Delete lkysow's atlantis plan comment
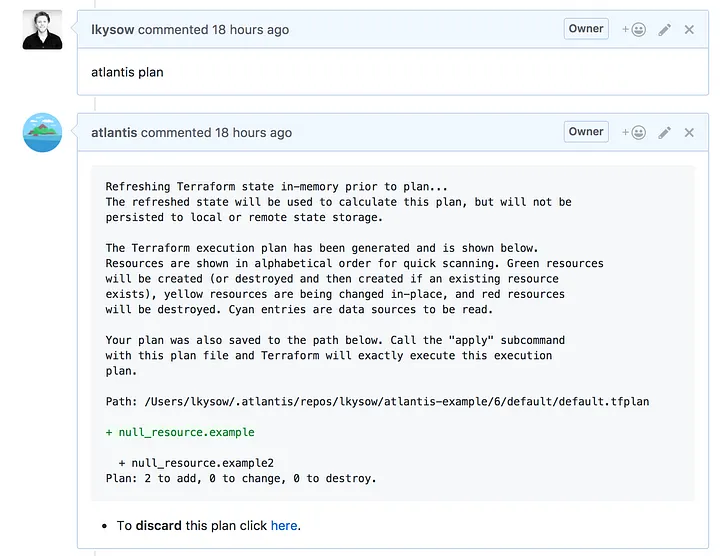Viewport: 720px width, 556px height. [689, 30]
